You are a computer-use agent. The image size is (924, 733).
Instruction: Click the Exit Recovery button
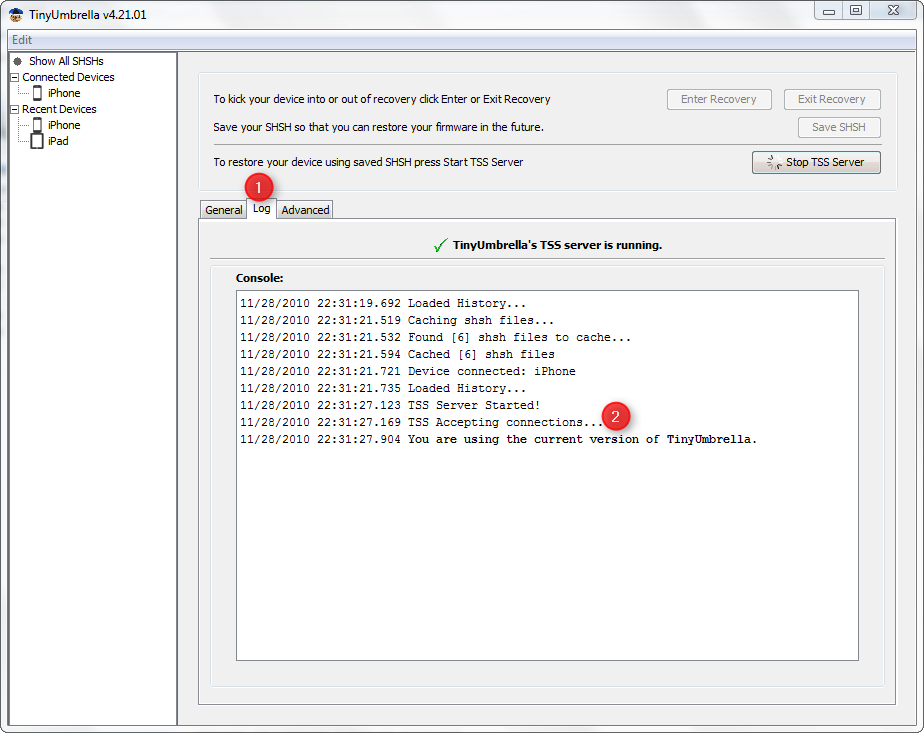(x=831, y=100)
